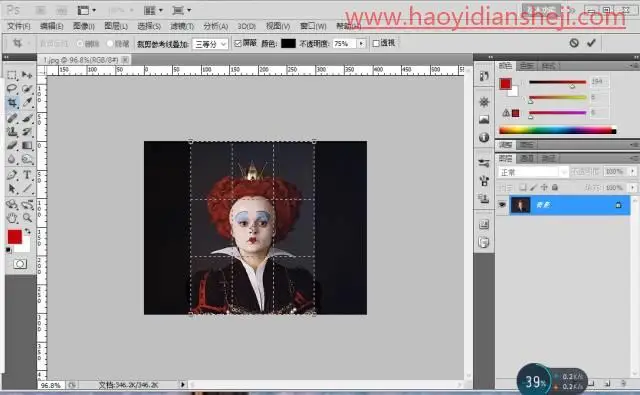
Task: Reset to default black and white colors
Action: [x=9, y=250]
